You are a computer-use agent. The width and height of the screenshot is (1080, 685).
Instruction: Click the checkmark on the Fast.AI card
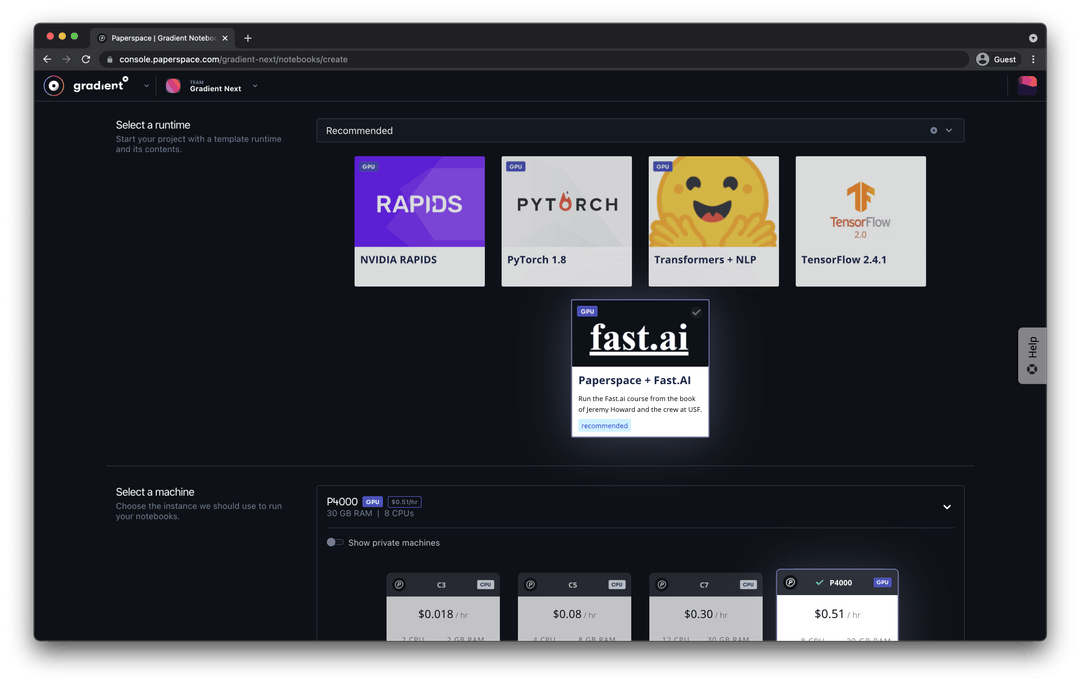(x=696, y=312)
